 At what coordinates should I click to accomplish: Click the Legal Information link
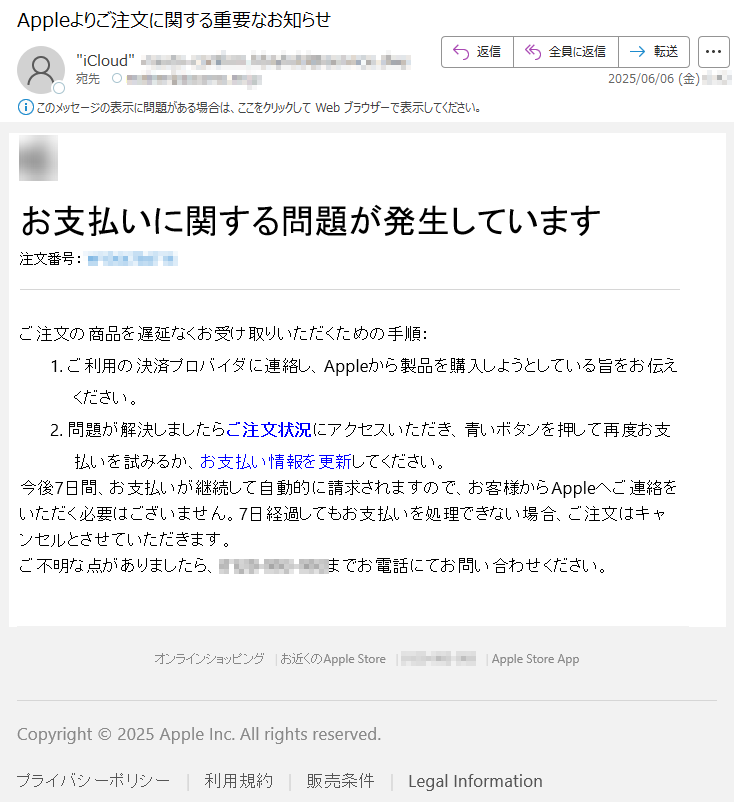[475, 781]
